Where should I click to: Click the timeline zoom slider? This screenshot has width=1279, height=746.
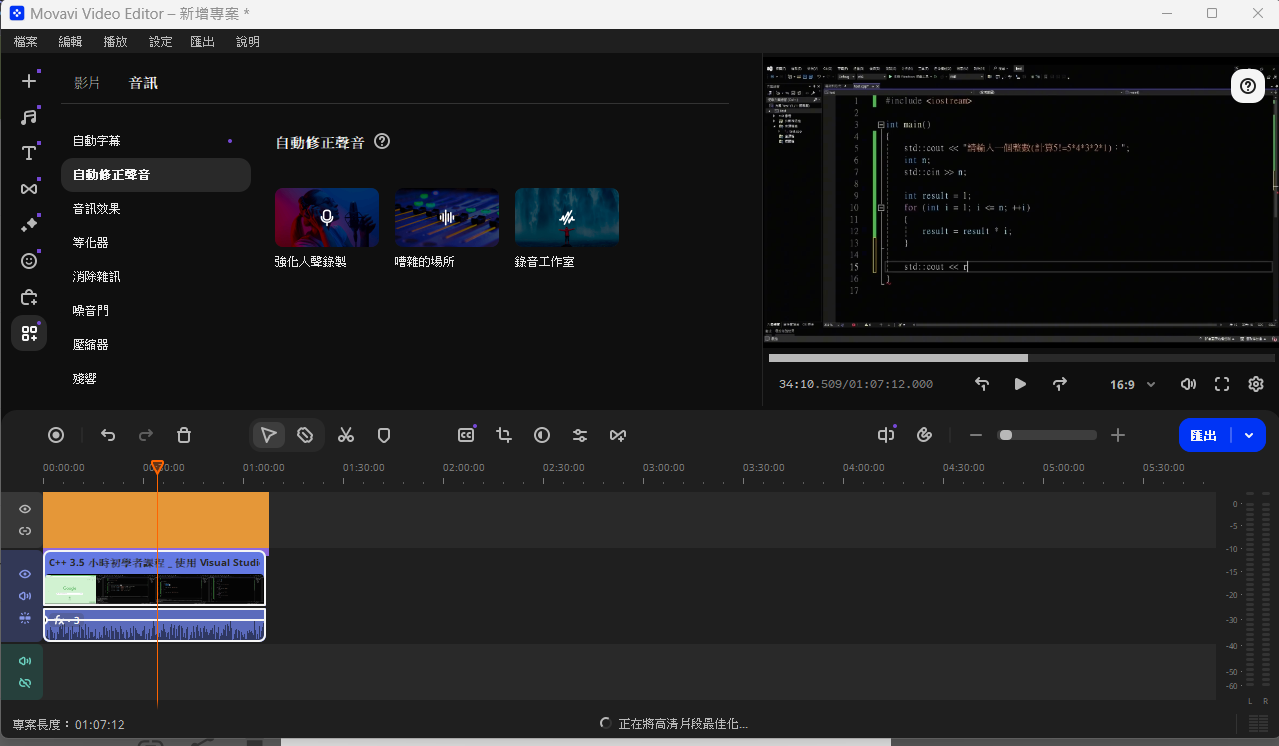(x=1047, y=435)
